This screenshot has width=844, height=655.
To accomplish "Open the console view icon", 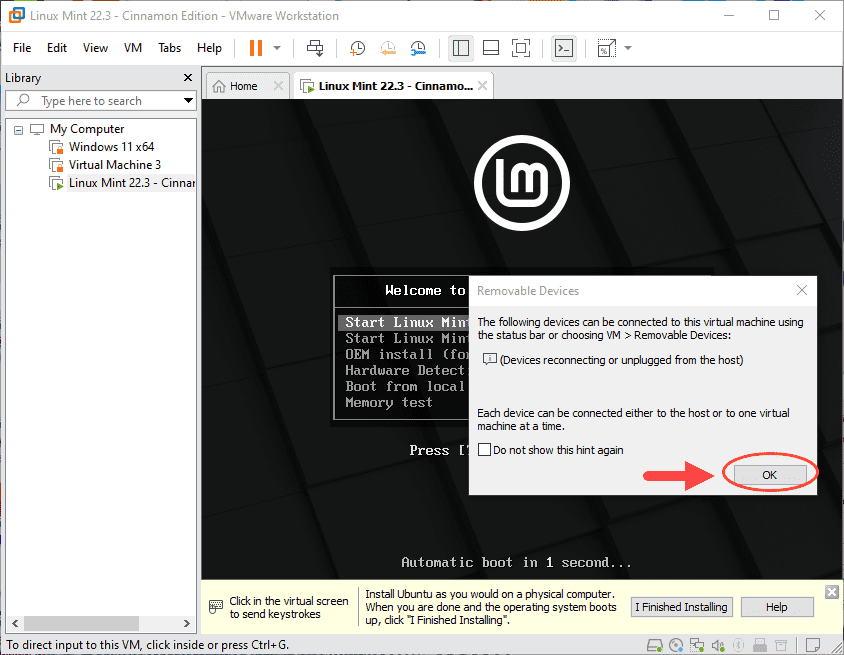I will pos(564,48).
